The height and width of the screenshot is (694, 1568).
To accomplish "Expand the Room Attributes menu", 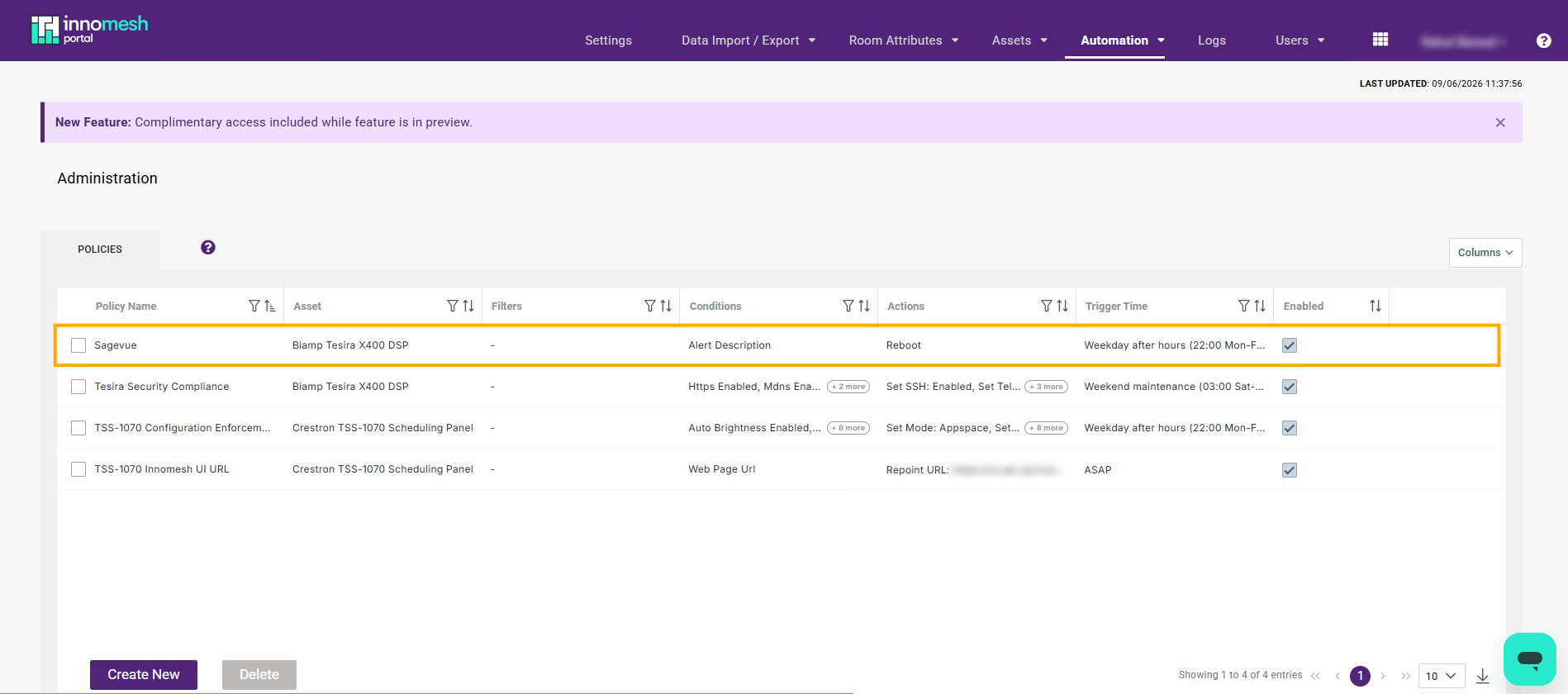I will [904, 40].
